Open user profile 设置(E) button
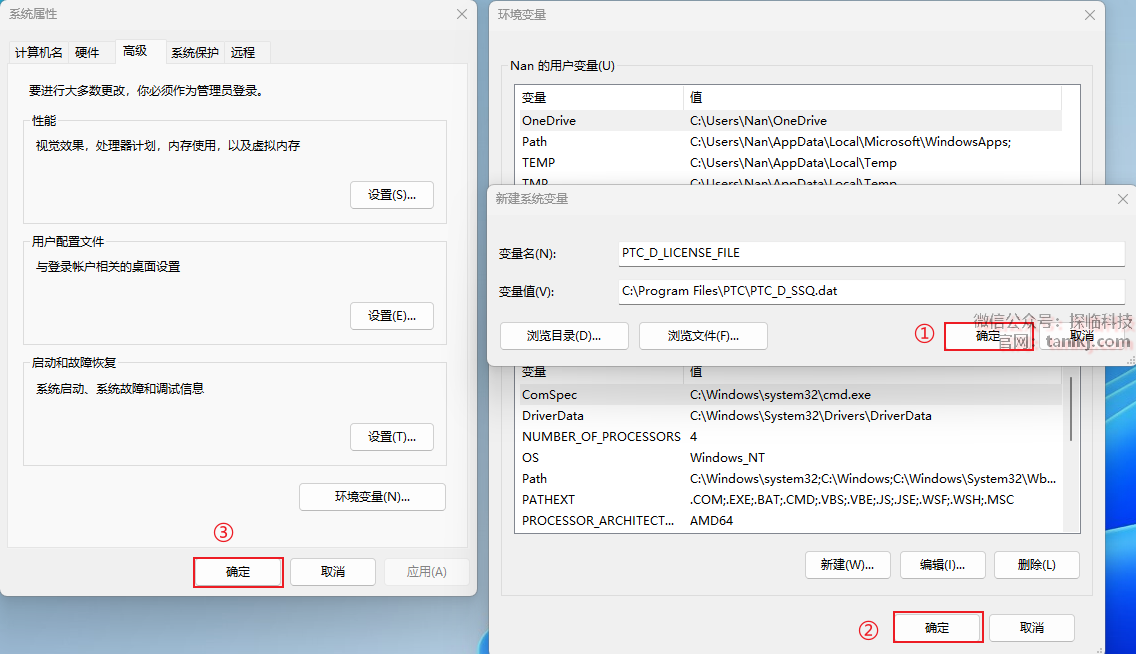1136x654 pixels. 391,316
